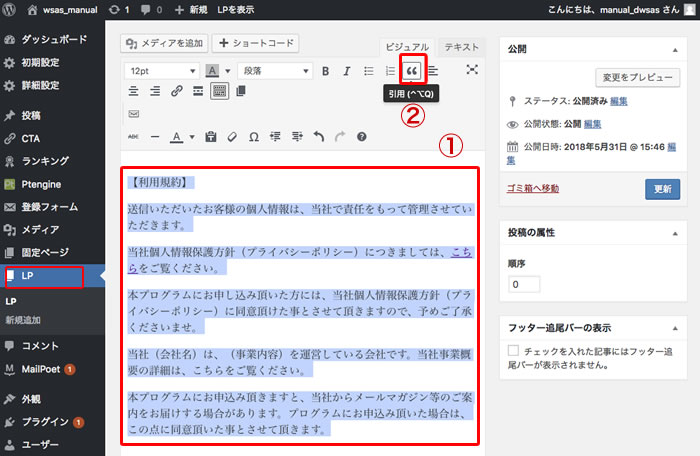This screenshot has width=700, height=456.
Task: Click the ゴミ箱へ移動 trash link
Action: (541, 188)
